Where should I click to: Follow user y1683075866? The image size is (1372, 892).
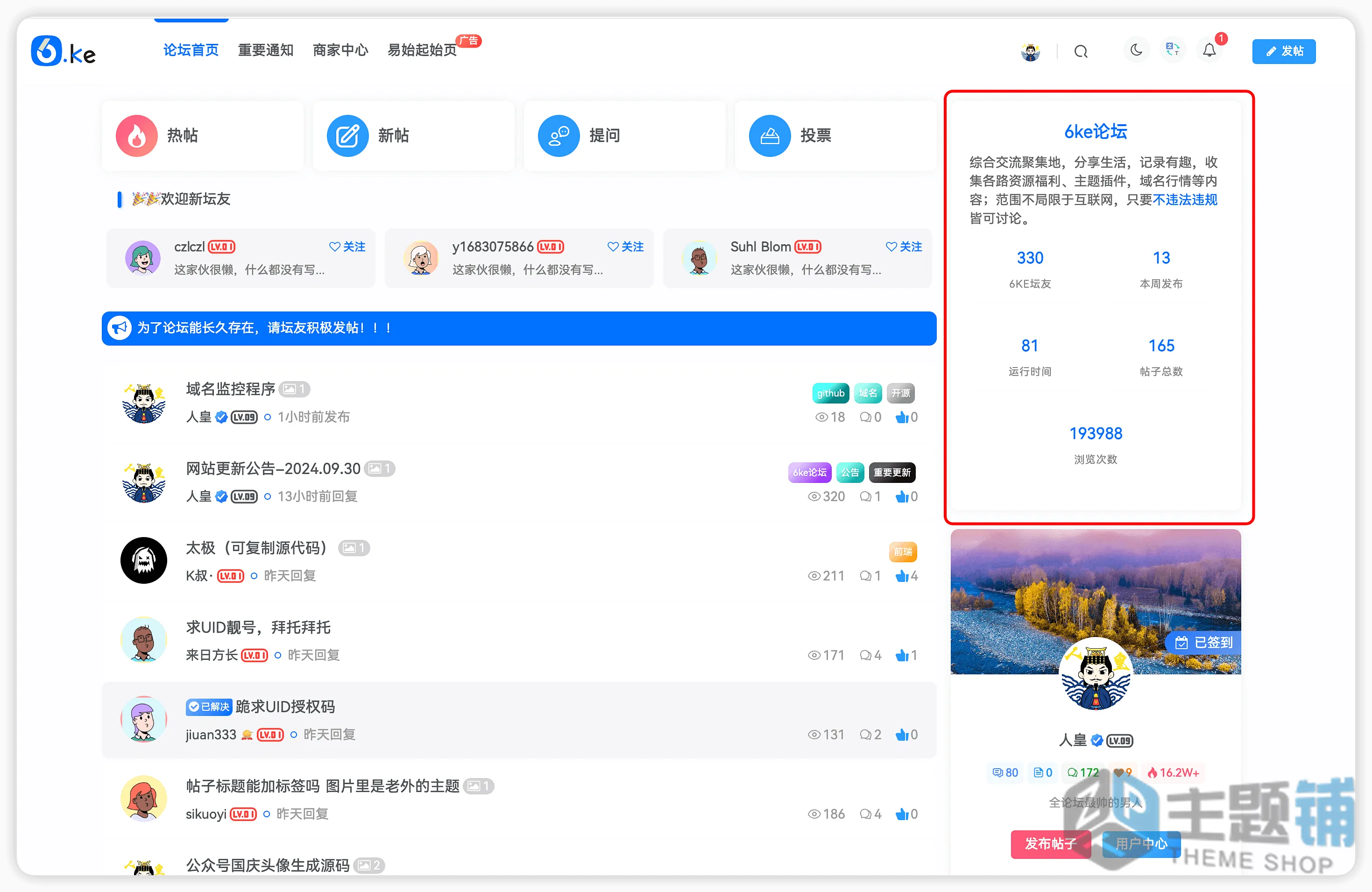(625, 247)
